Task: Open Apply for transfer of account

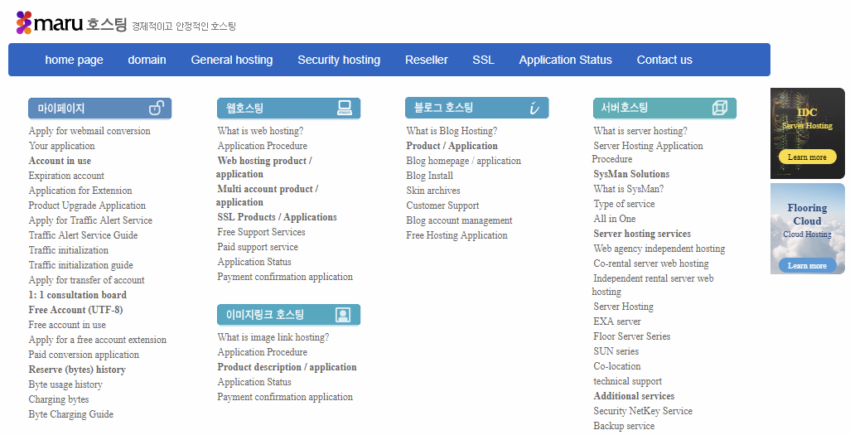Action: pos(87,280)
